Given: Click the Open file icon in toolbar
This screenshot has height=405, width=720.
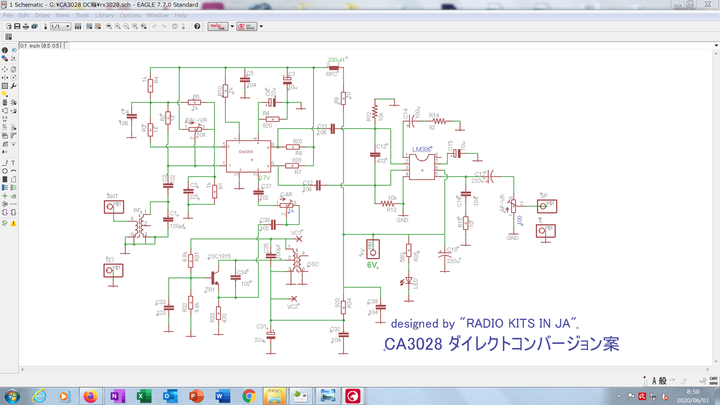Looking at the screenshot, I should [x=7, y=26].
